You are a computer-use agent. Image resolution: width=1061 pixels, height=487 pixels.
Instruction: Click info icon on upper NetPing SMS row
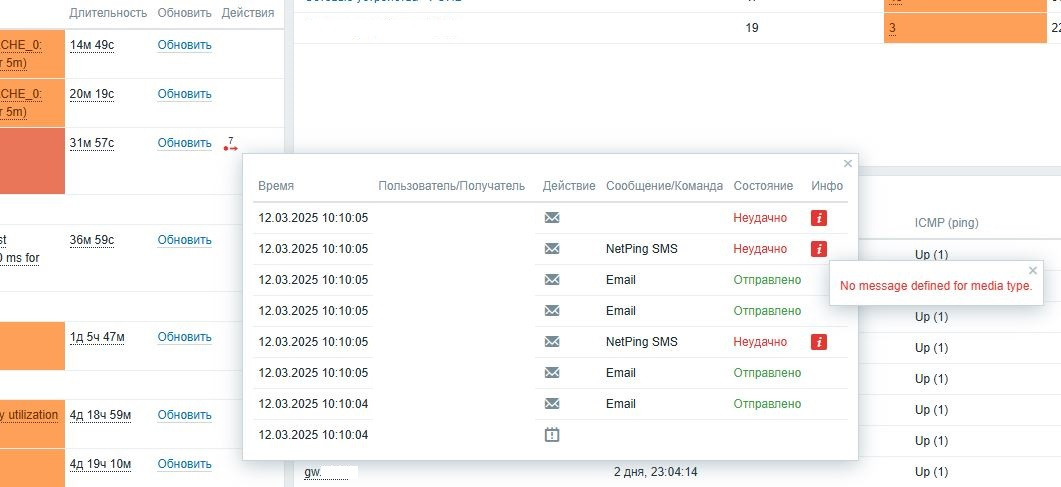point(819,249)
